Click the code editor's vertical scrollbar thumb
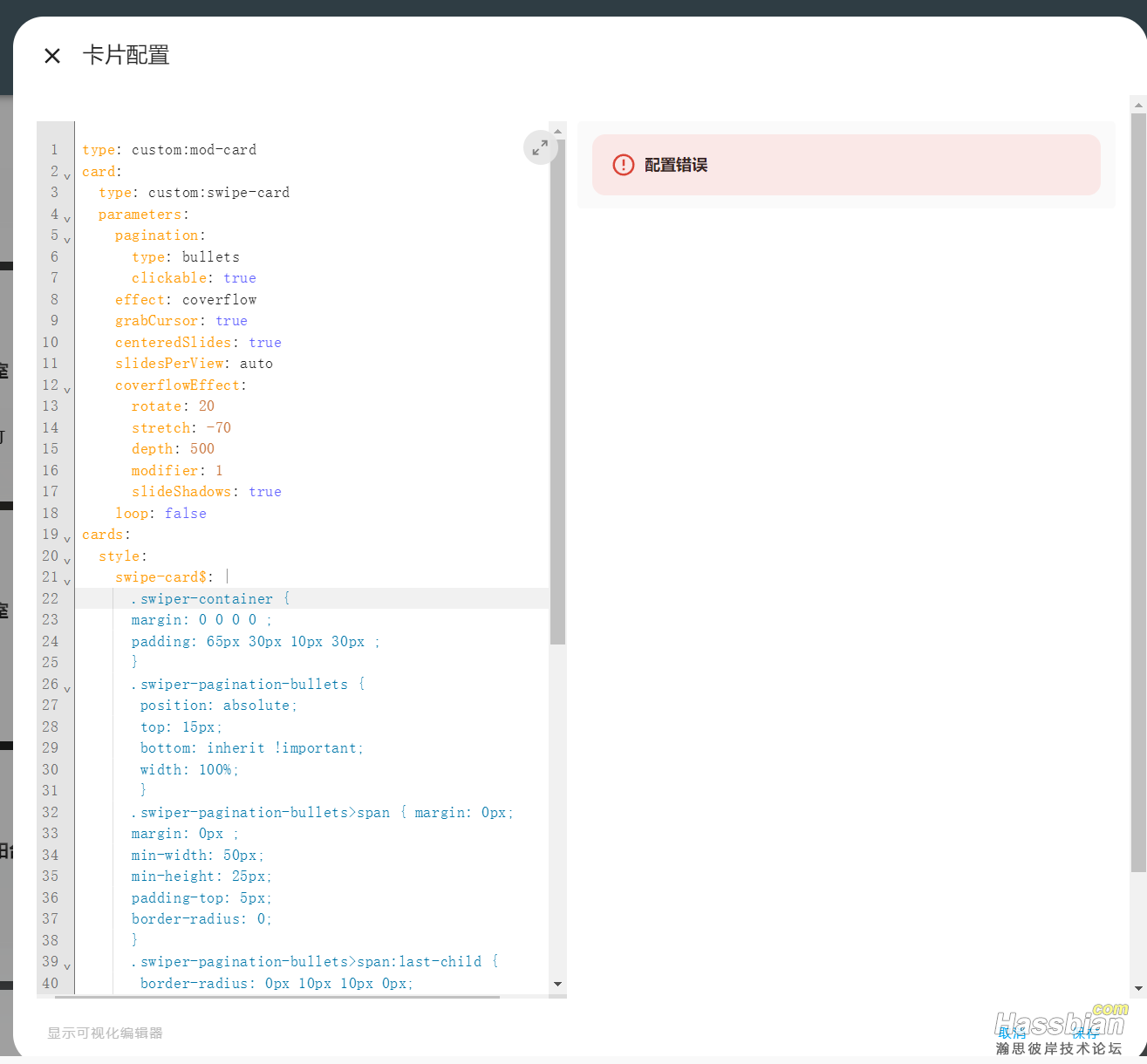 click(x=558, y=392)
